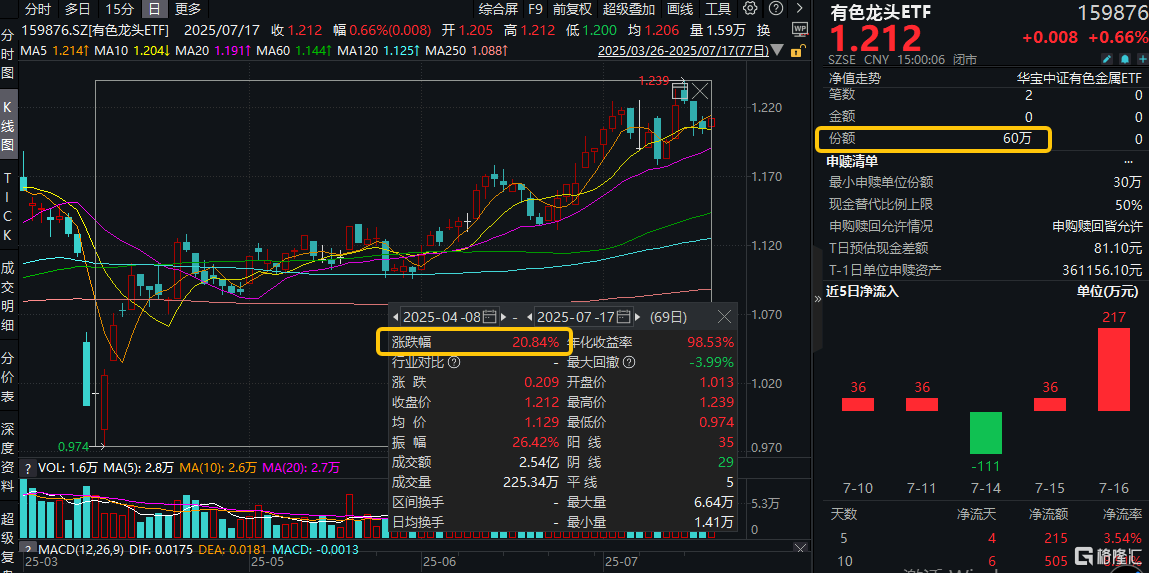Step start date backward with left arrow

tap(396, 317)
